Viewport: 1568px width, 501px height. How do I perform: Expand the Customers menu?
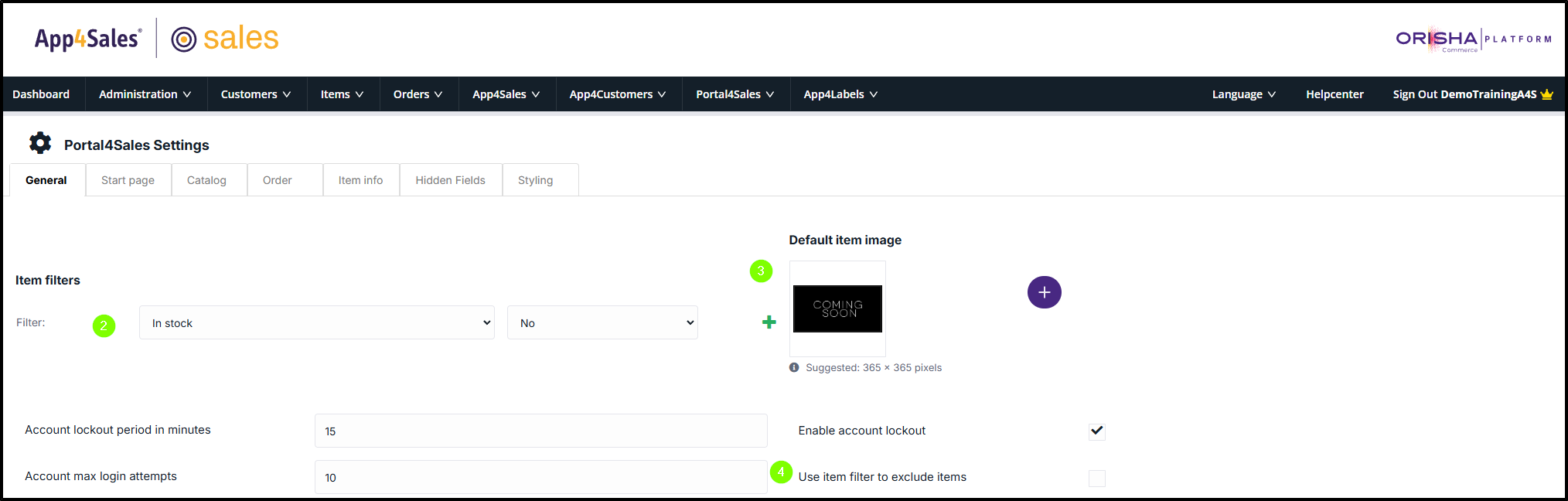256,94
